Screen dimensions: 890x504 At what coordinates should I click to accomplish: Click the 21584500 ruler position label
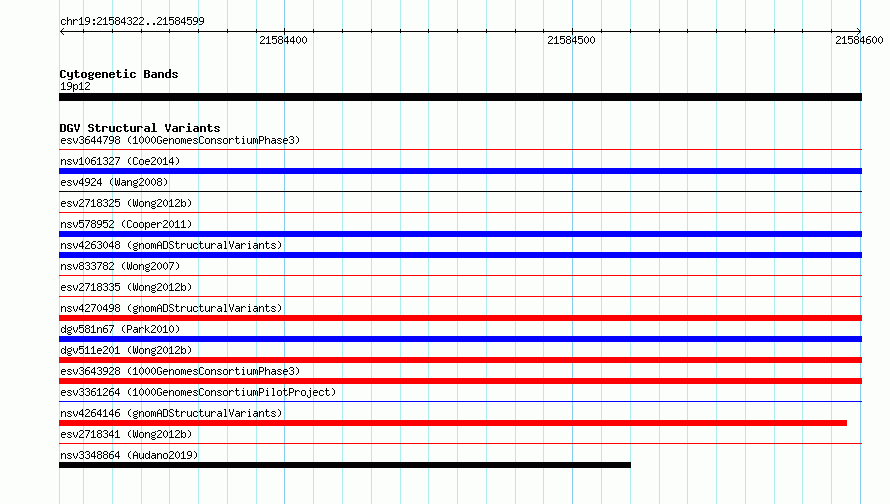click(571, 40)
